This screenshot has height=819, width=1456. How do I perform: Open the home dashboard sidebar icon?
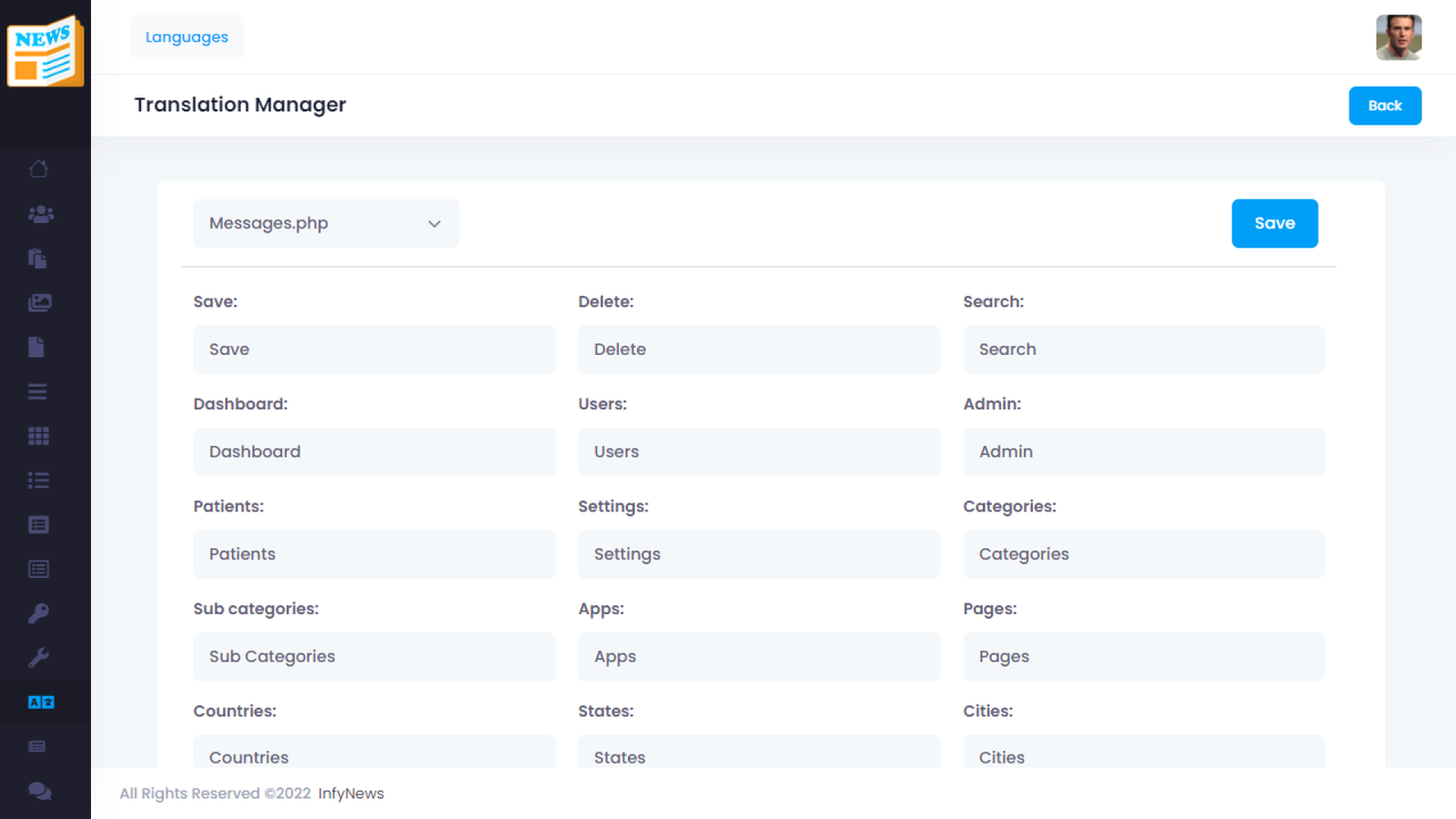tap(38, 169)
